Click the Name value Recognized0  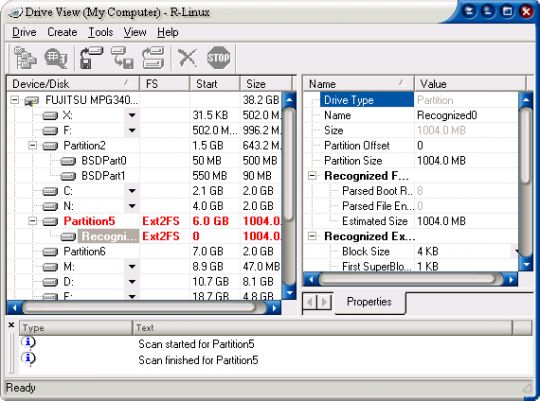(447, 115)
